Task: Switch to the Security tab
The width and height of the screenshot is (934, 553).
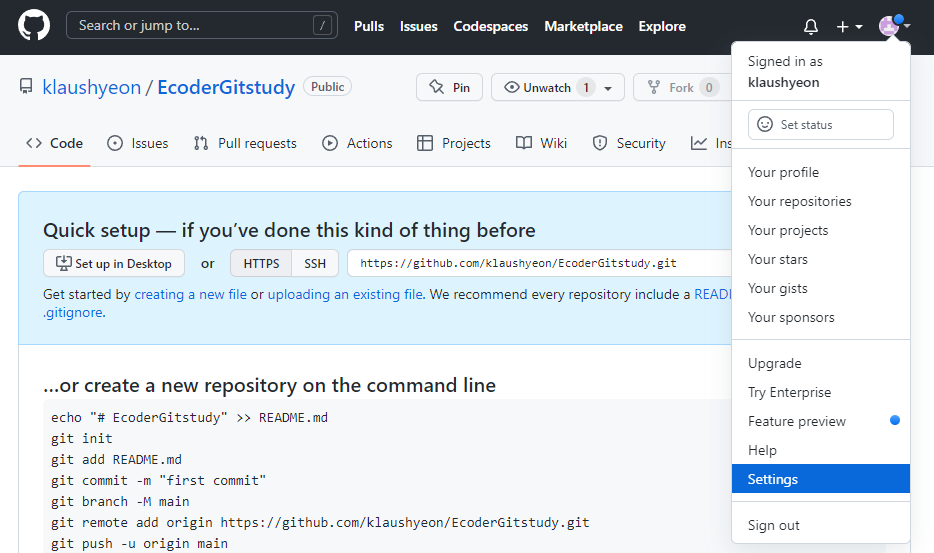Action: point(628,143)
